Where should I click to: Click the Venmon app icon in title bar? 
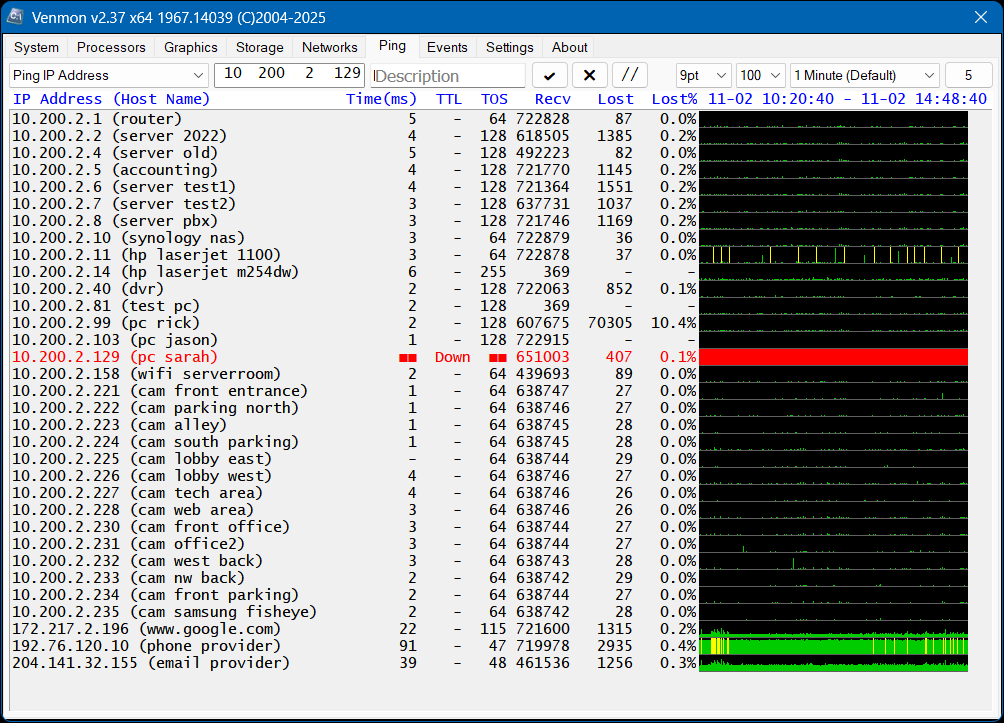point(16,17)
